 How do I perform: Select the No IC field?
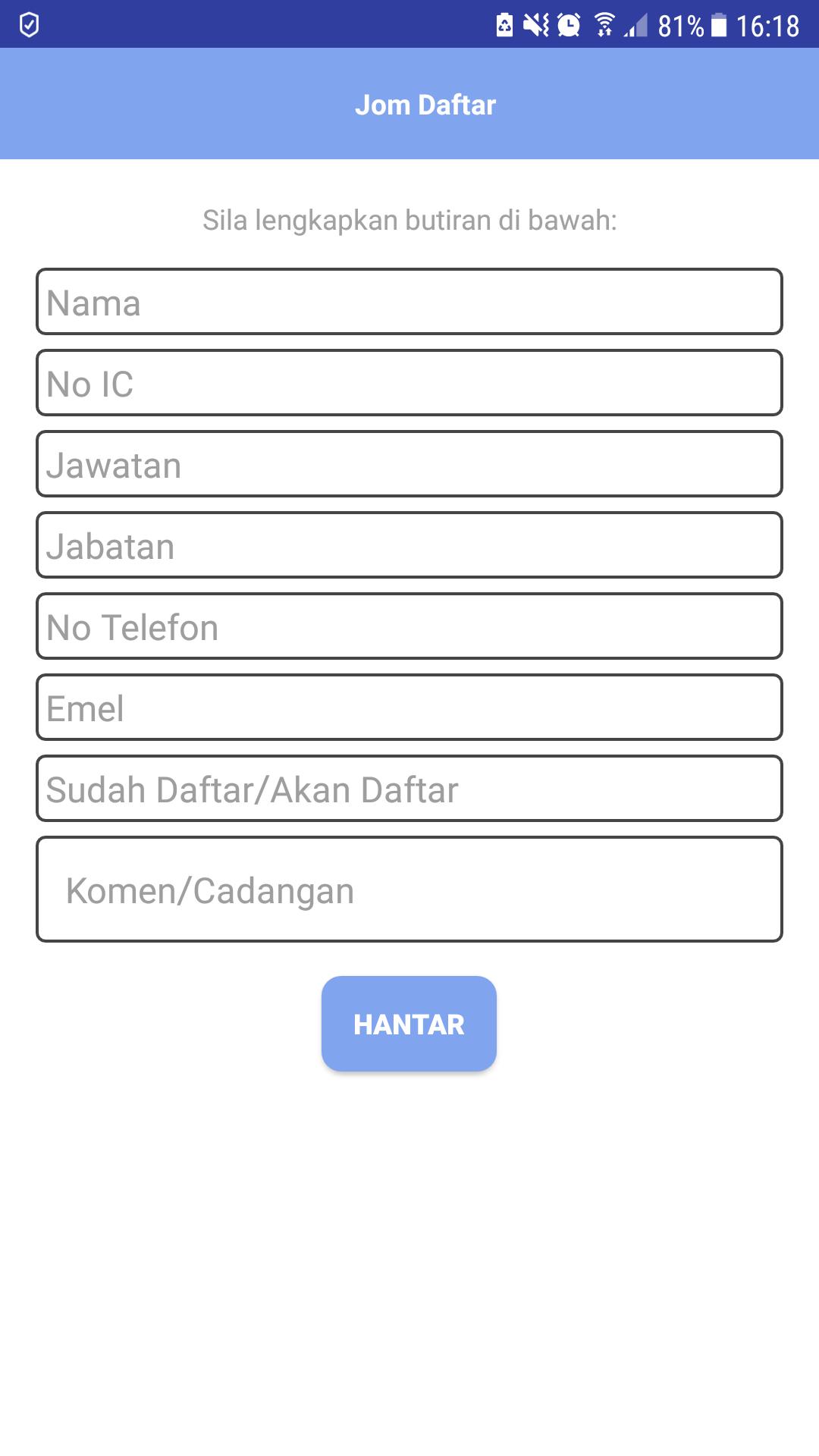click(x=409, y=382)
